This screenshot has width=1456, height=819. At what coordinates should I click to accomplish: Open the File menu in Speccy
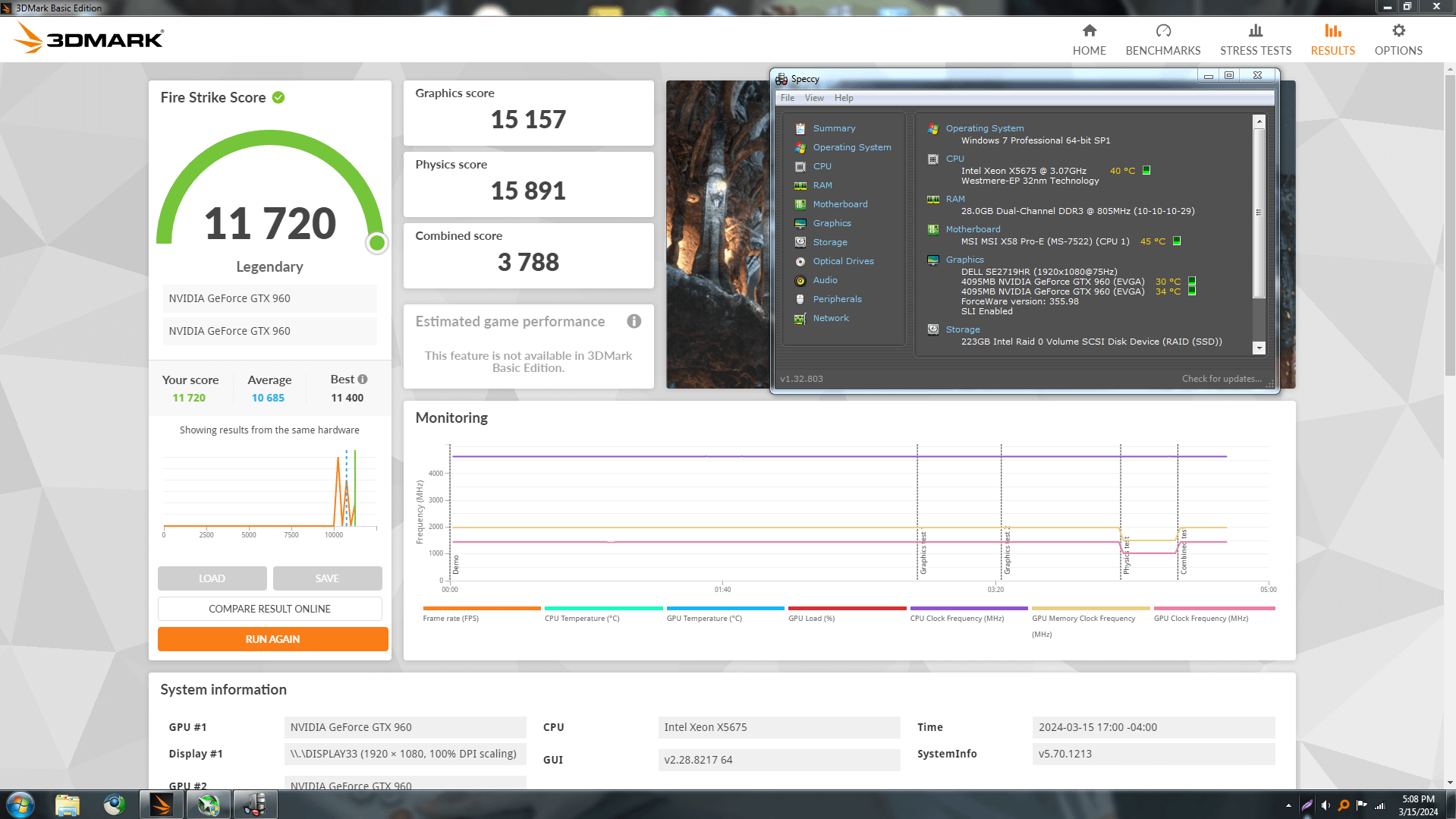point(788,98)
